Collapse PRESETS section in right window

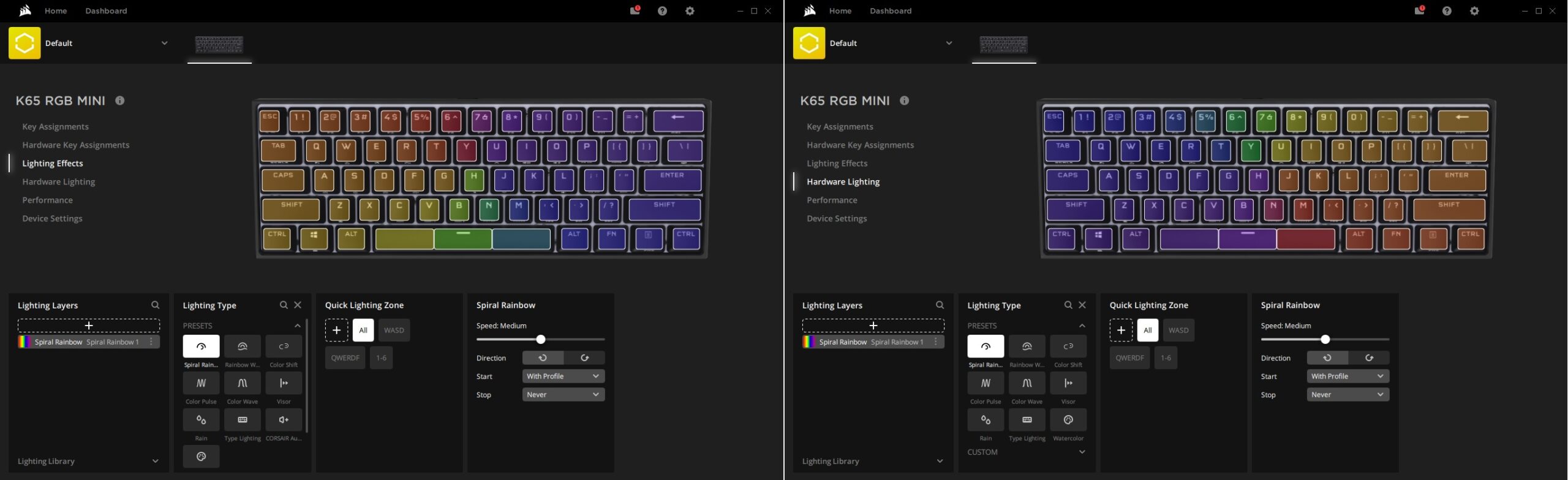1082,326
